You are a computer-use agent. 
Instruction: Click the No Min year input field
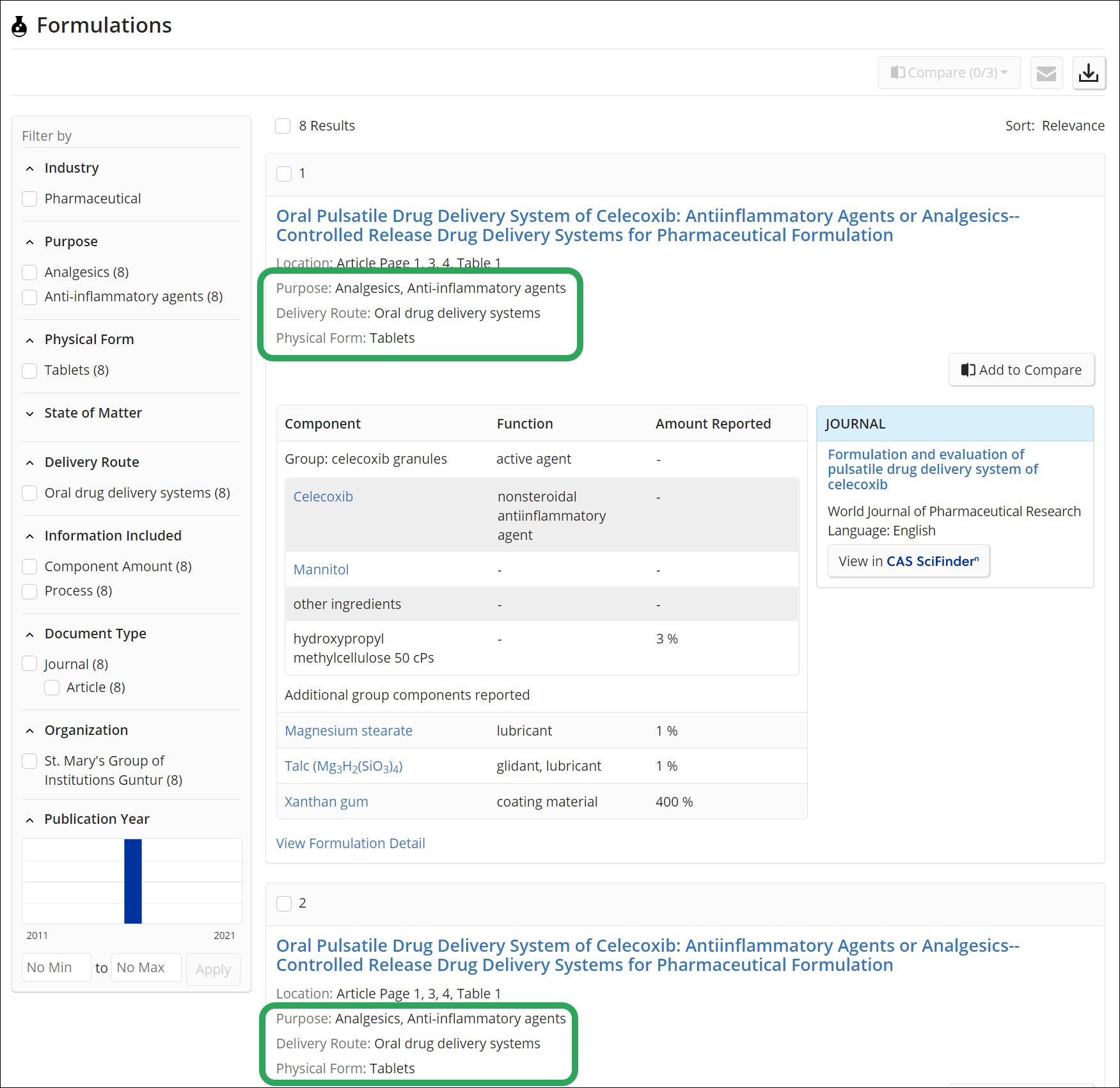click(56, 967)
